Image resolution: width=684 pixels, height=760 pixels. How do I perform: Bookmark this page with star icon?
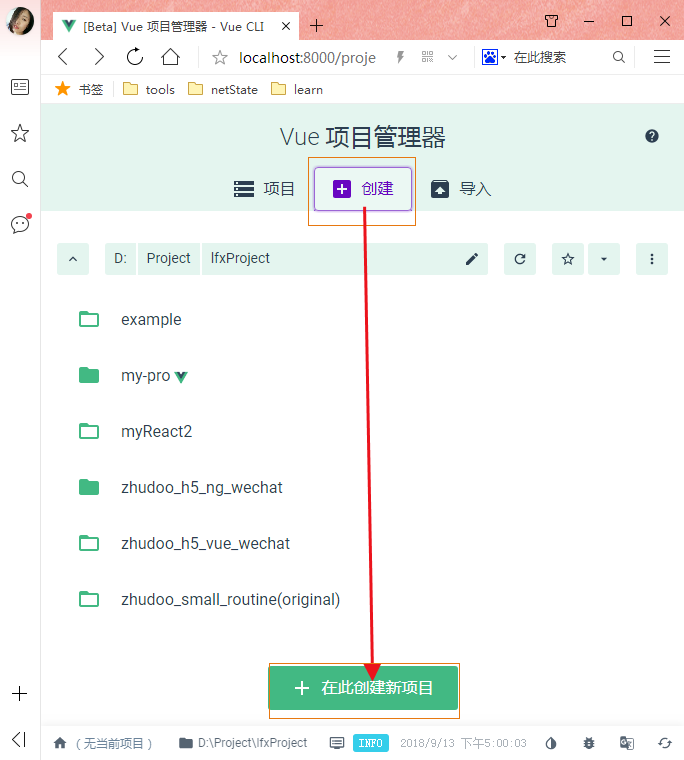[x=220, y=58]
